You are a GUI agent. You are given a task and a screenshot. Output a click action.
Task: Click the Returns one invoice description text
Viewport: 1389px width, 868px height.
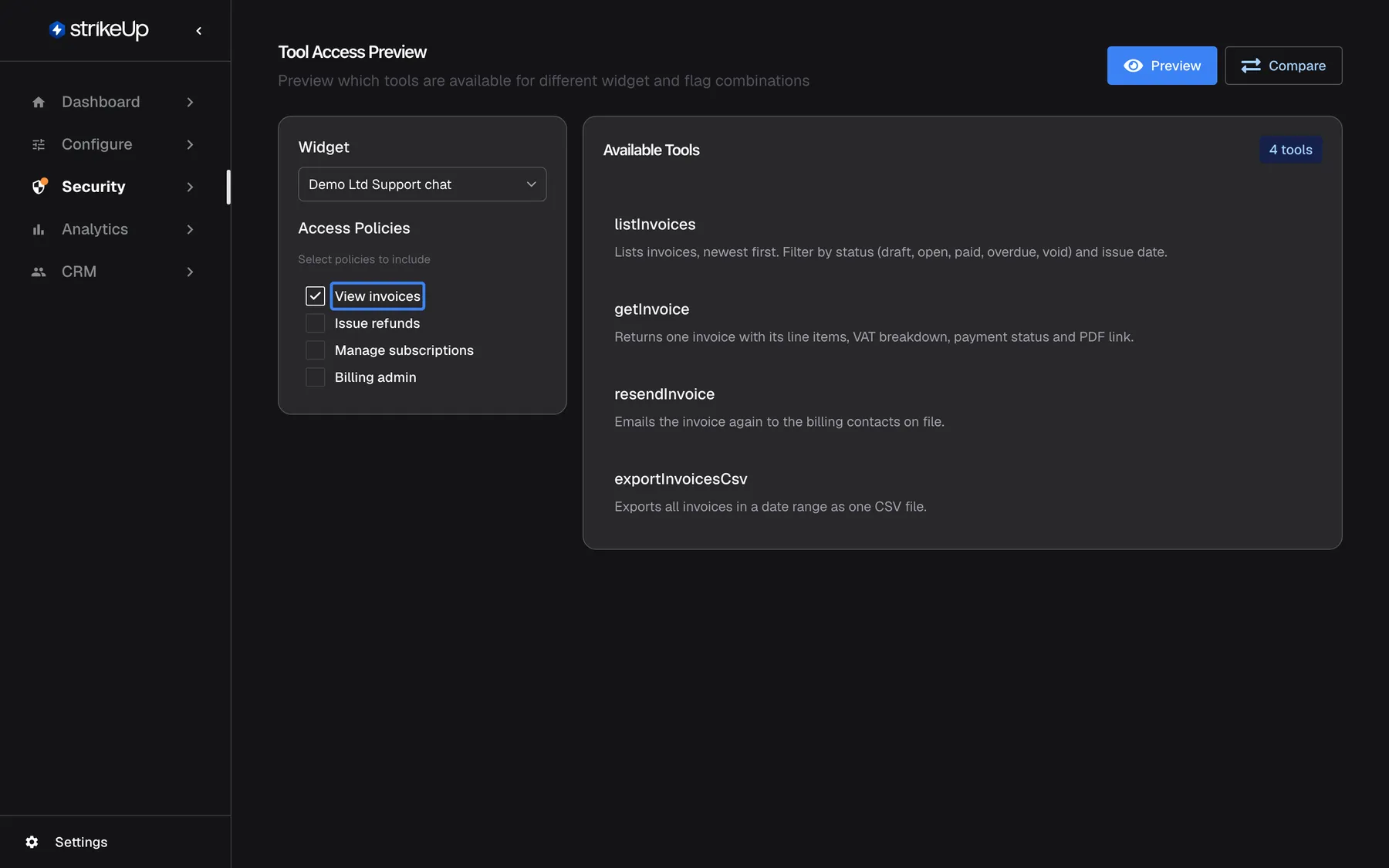(x=874, y=337)
